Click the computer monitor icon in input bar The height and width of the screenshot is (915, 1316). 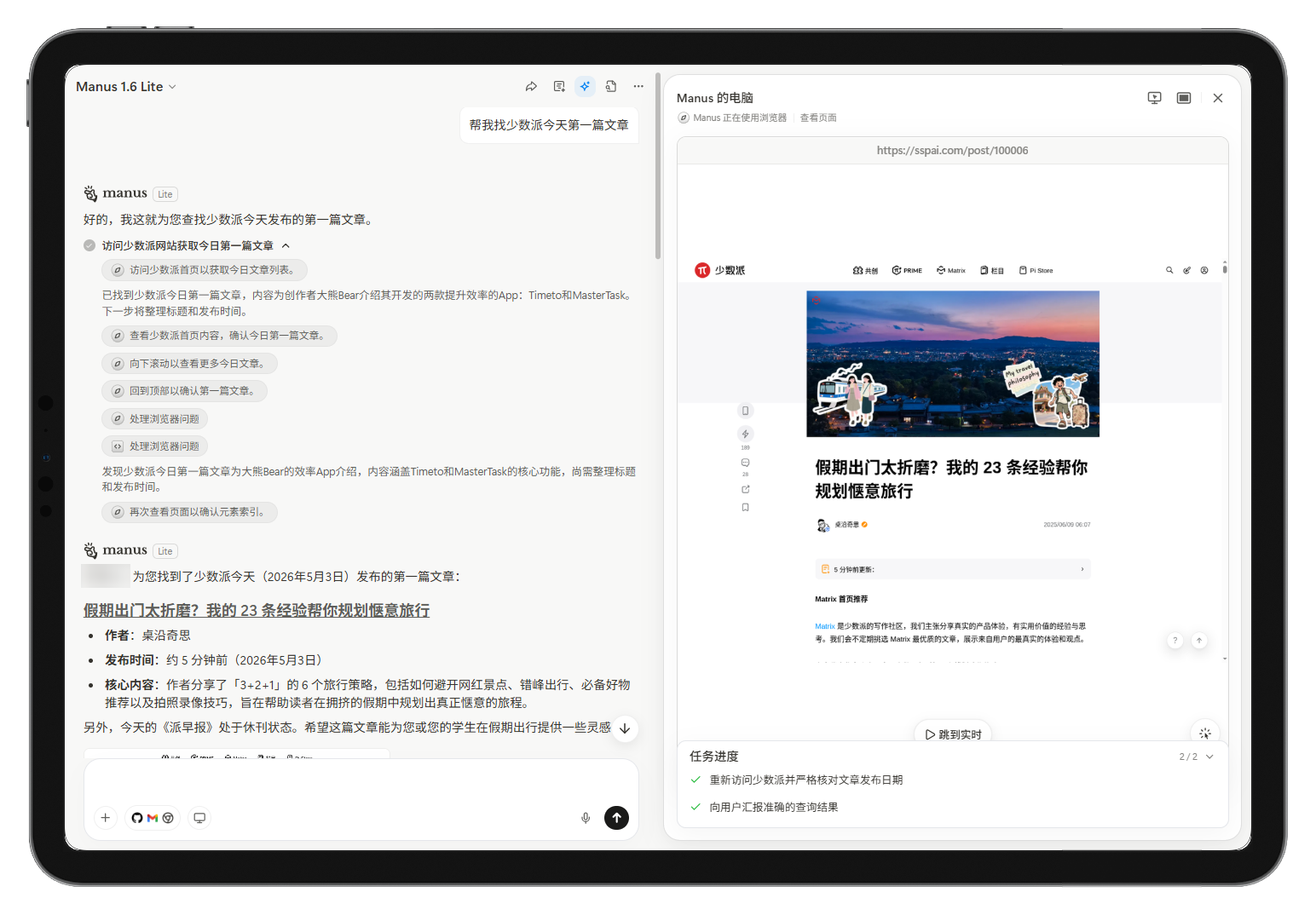(x=199, y=818)
